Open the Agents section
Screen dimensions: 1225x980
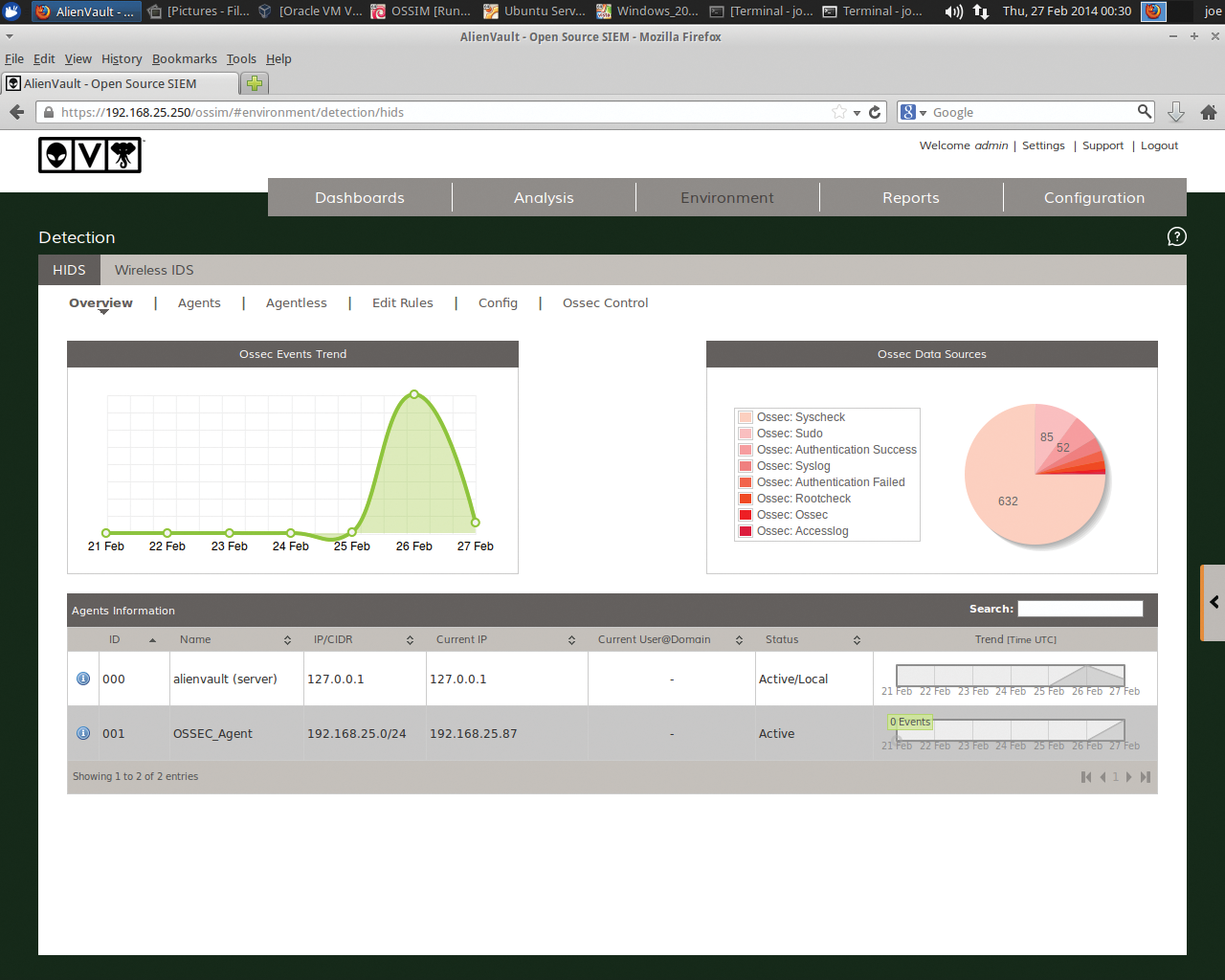coord(199,302)
